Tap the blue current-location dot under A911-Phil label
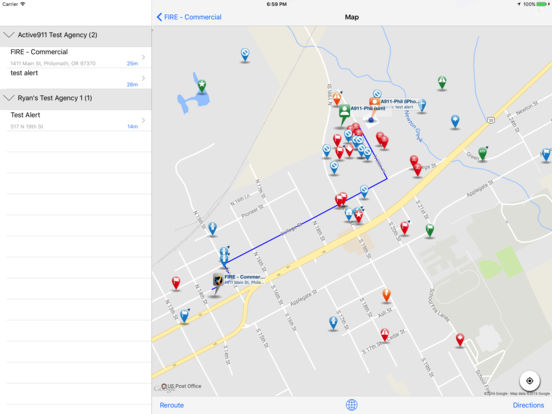 point(371,120)
